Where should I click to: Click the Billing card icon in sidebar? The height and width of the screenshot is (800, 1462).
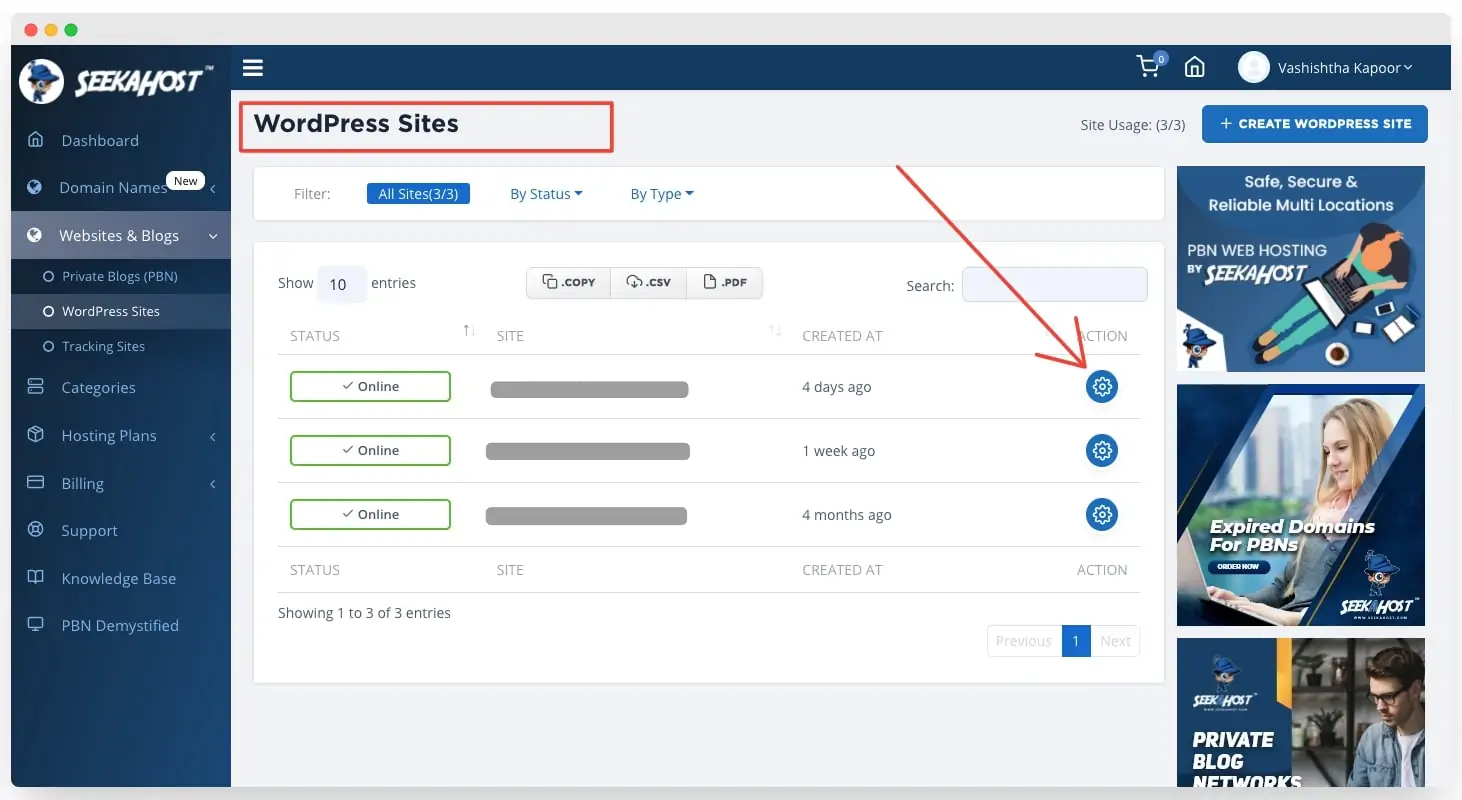click(36, 482)
